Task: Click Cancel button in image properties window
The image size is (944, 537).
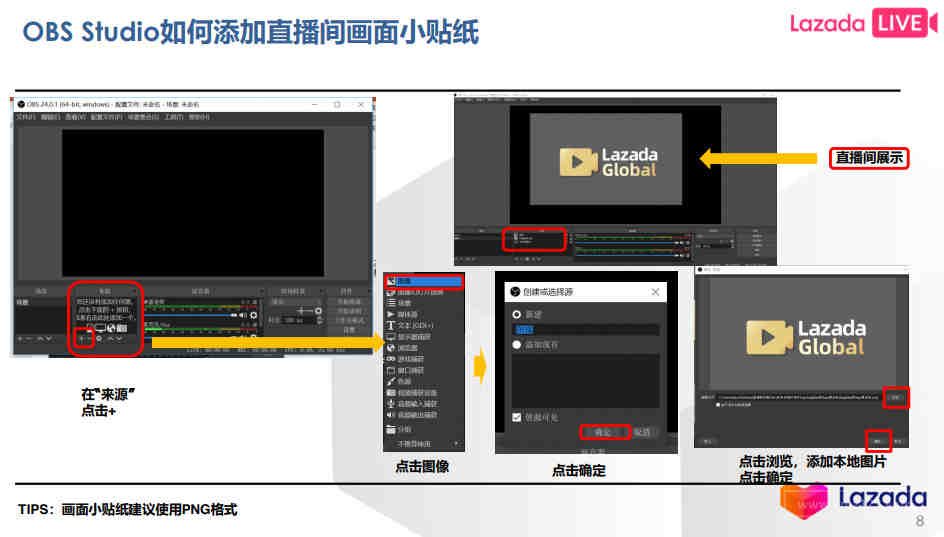Action: 898,442
